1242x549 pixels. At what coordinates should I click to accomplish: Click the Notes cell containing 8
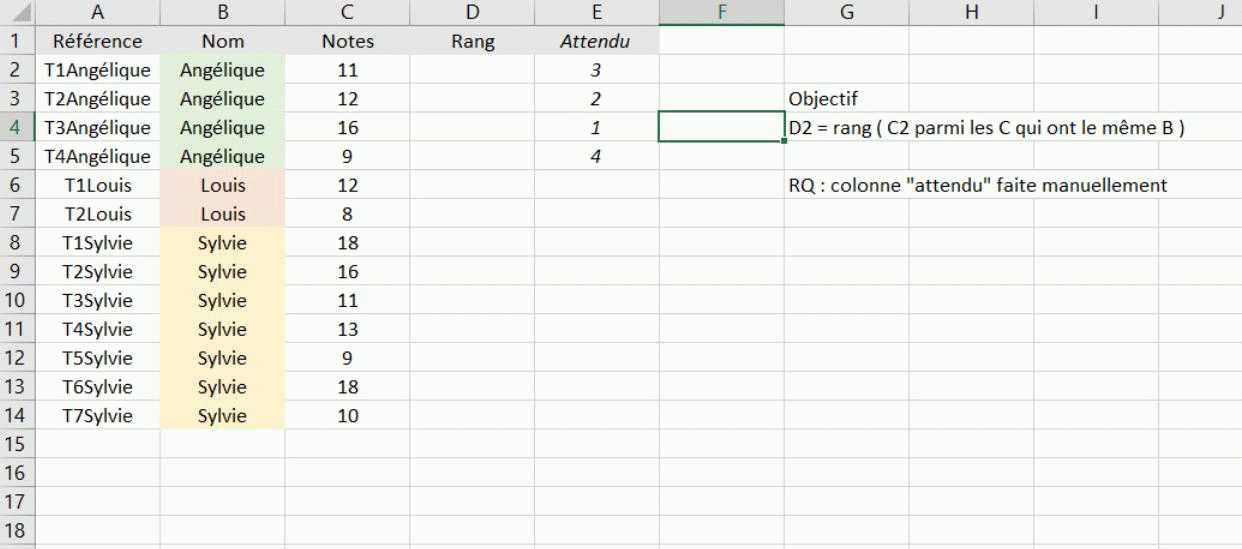click(x=347, y=215)
